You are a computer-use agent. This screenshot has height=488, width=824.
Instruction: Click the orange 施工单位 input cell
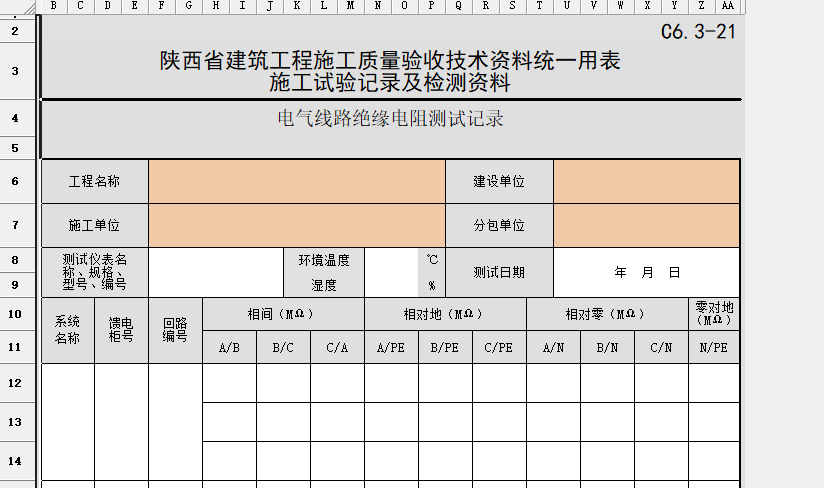296,225
